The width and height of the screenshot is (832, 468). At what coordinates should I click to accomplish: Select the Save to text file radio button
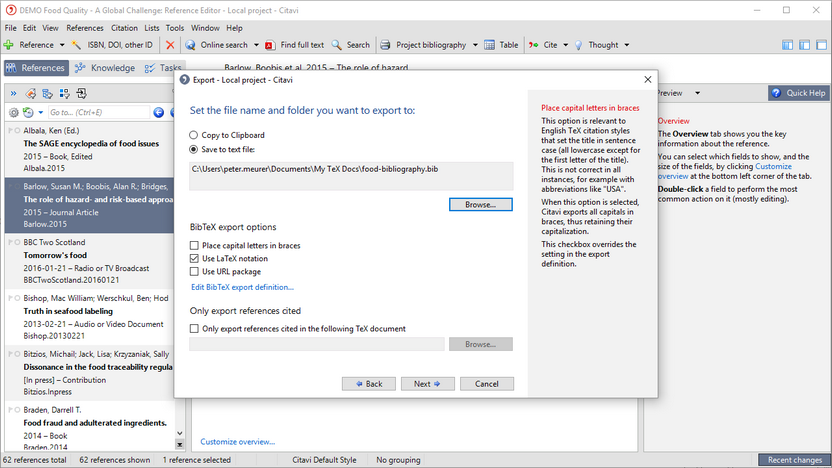(x=194, y=150)
